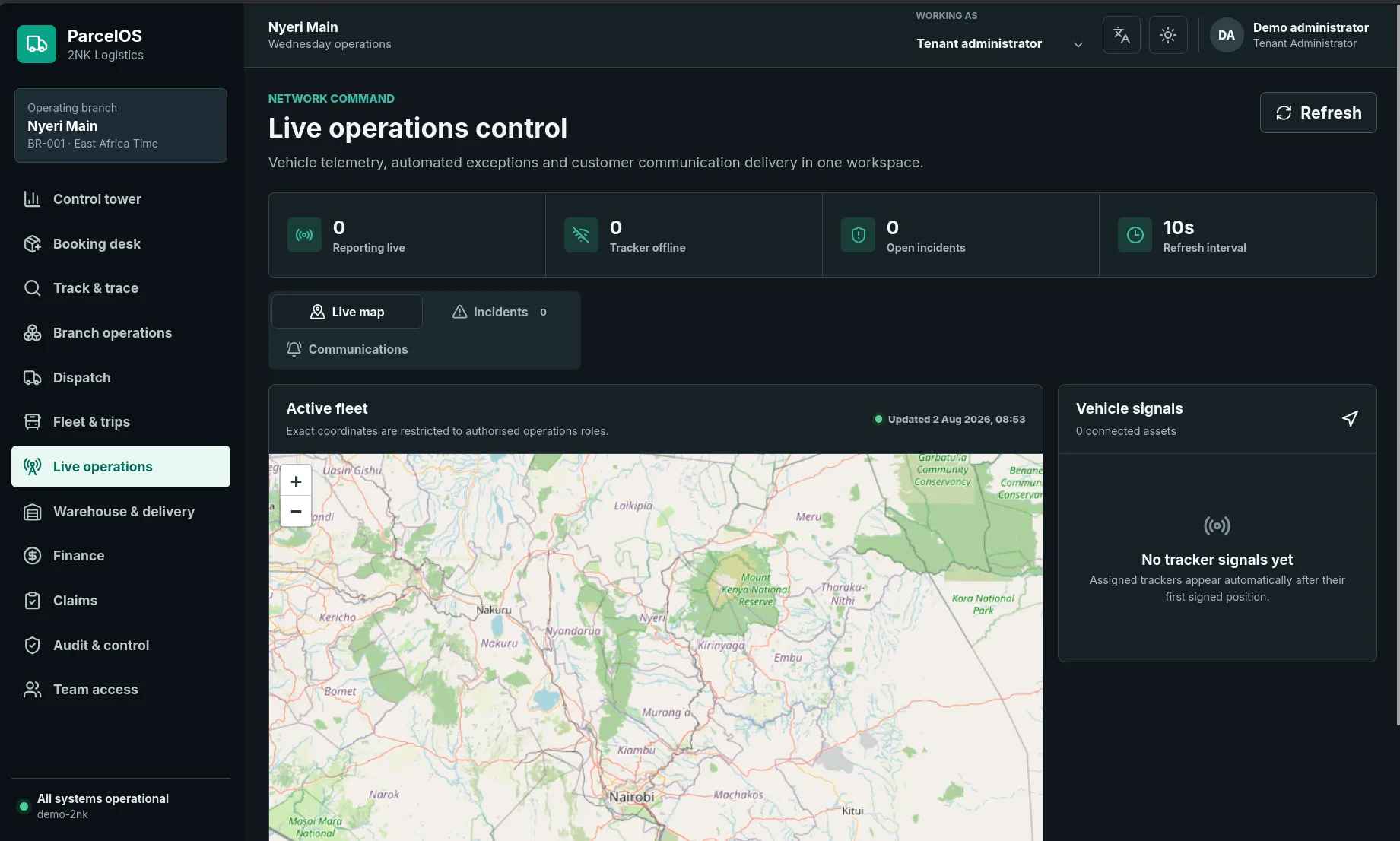Viewport: 1400px width, 841px height.
Task: Click the Live operations antenna icon
Action: pos(32,467)
